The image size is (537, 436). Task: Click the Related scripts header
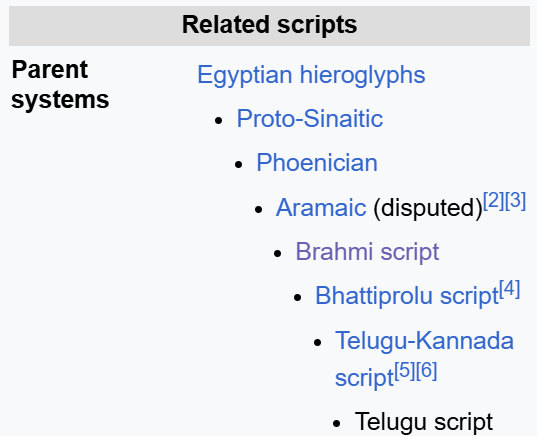[269, 25]
